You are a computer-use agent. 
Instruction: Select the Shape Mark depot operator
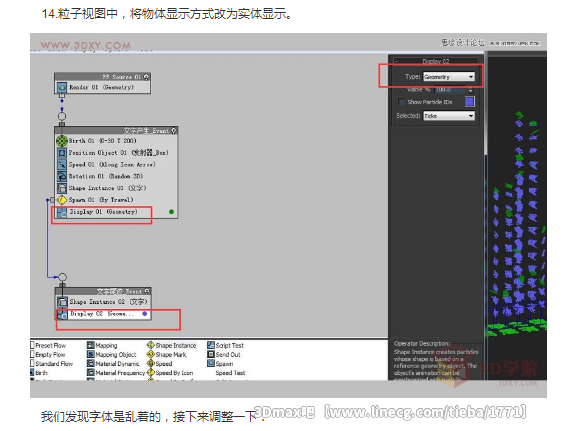(x=167, y=354)
